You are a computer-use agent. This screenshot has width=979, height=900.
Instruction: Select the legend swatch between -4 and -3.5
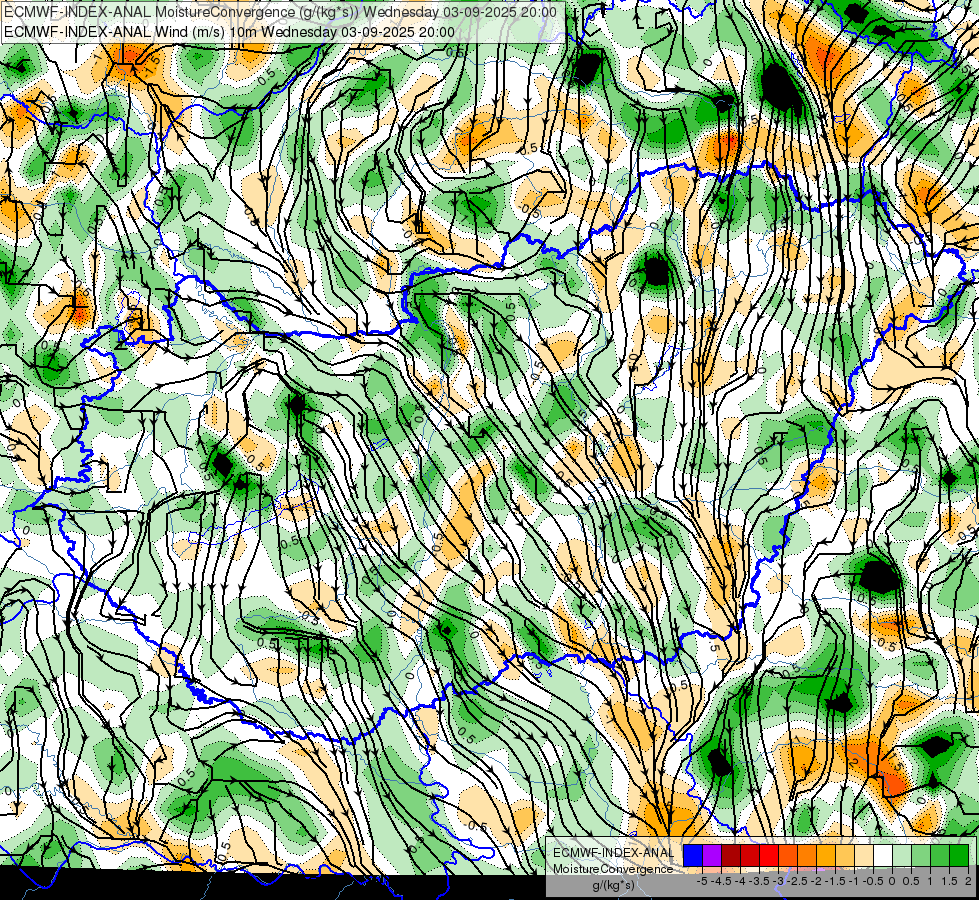click(x=750, y=855)
